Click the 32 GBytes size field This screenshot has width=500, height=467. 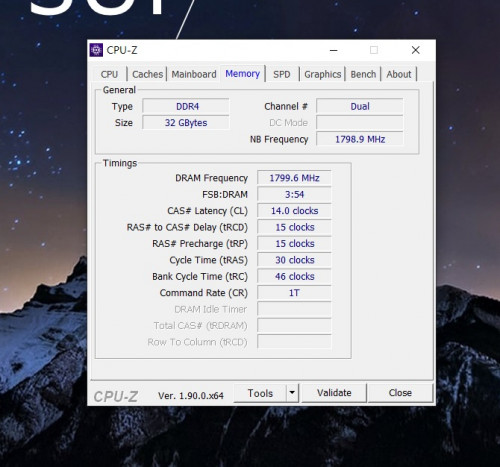pyautogui.click(x=186, y=123)
